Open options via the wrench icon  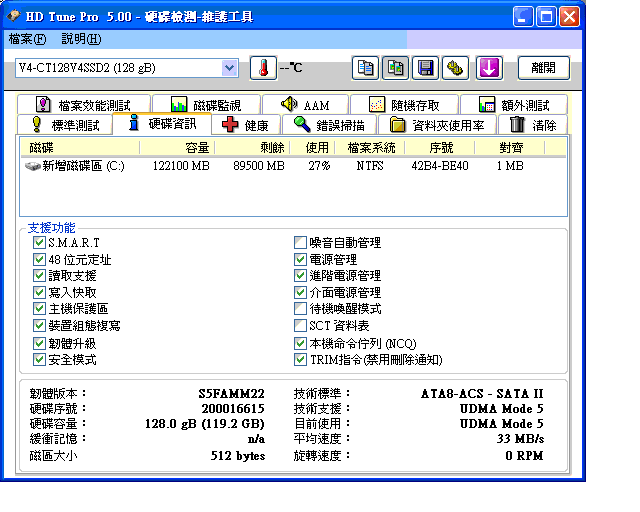coord(455,68)
